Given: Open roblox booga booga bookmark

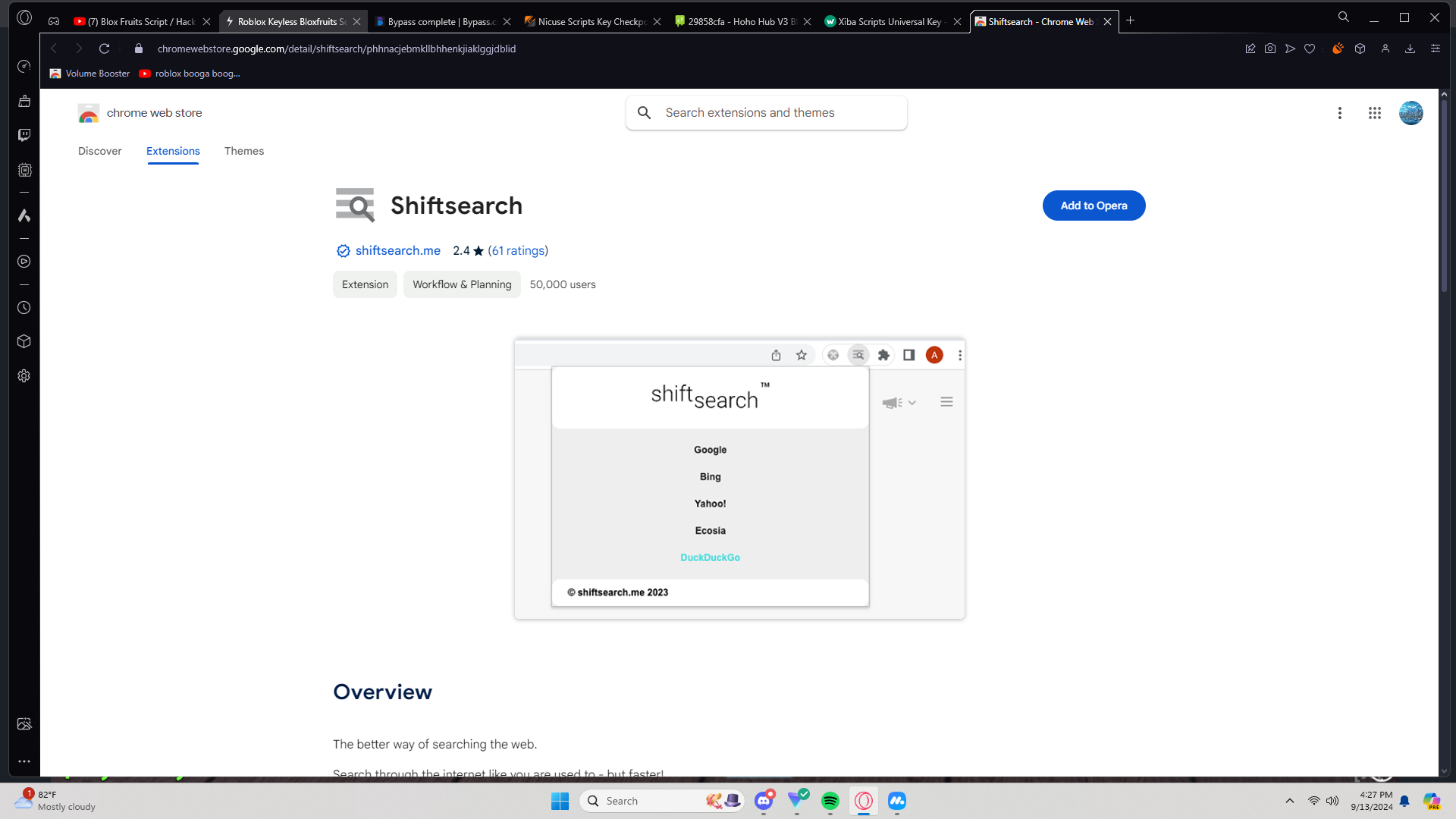Looking at the screenshot, I should coord(190,74).
